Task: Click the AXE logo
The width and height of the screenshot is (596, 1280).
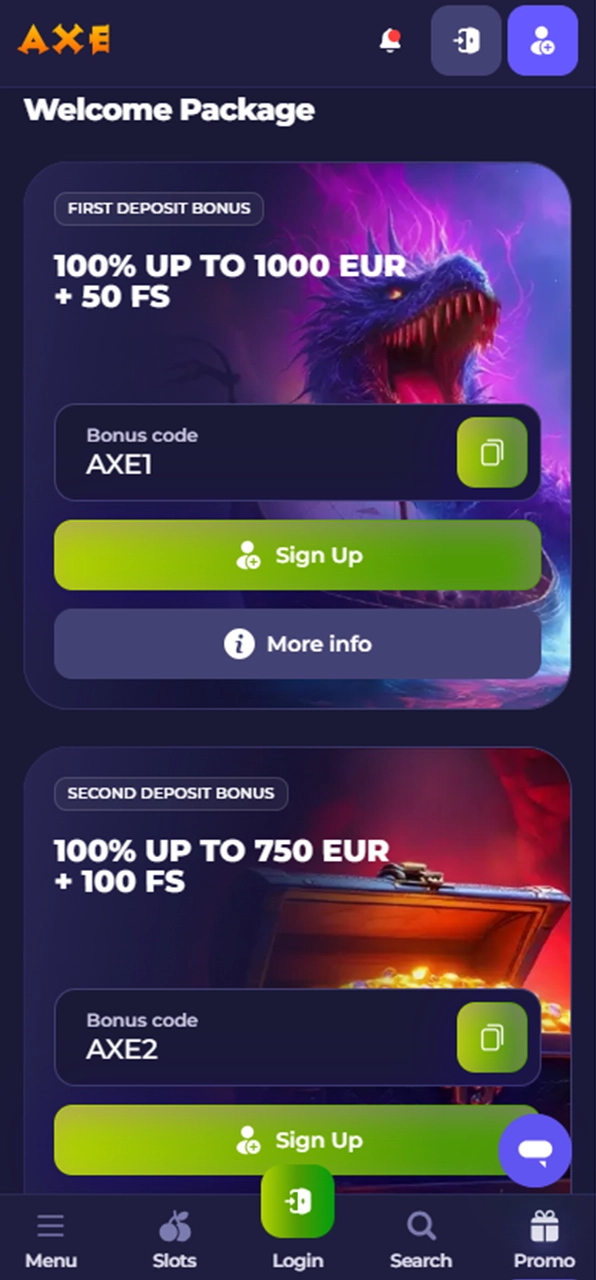Action: coord(65,40)
